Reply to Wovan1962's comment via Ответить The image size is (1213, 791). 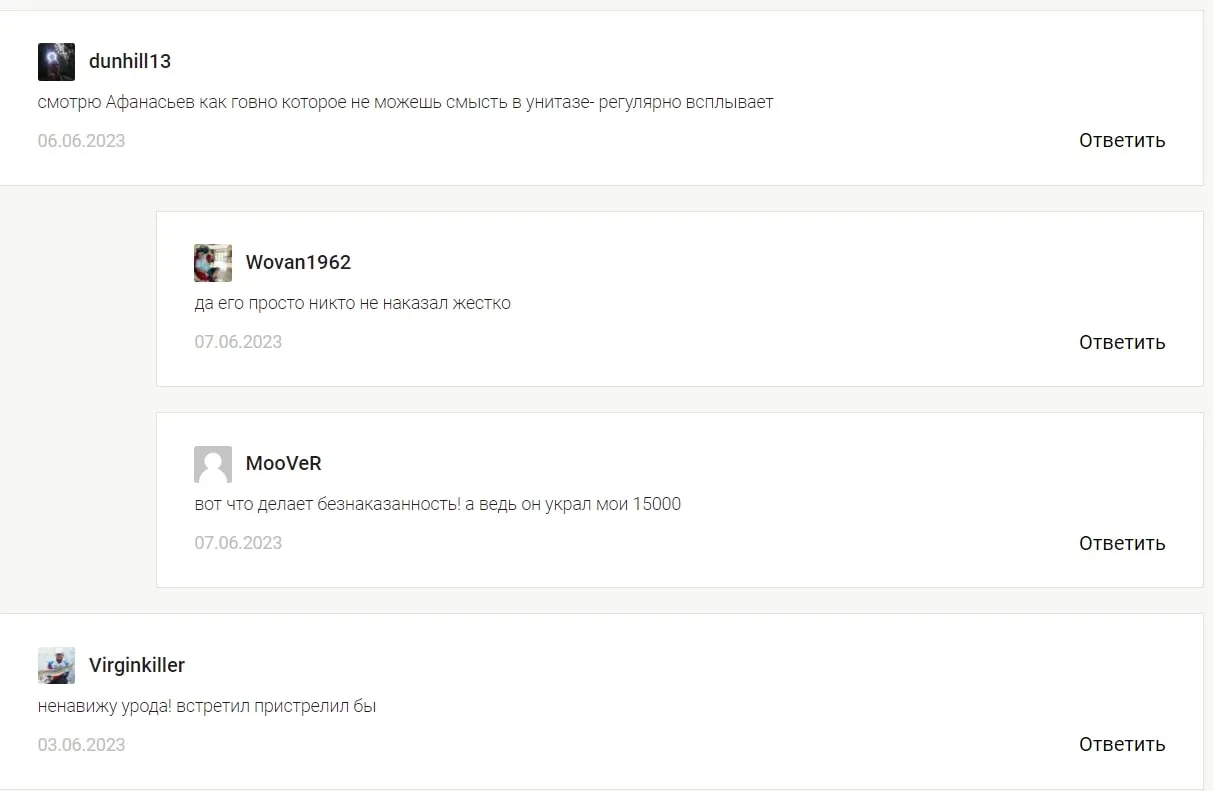coord(1122,342)
